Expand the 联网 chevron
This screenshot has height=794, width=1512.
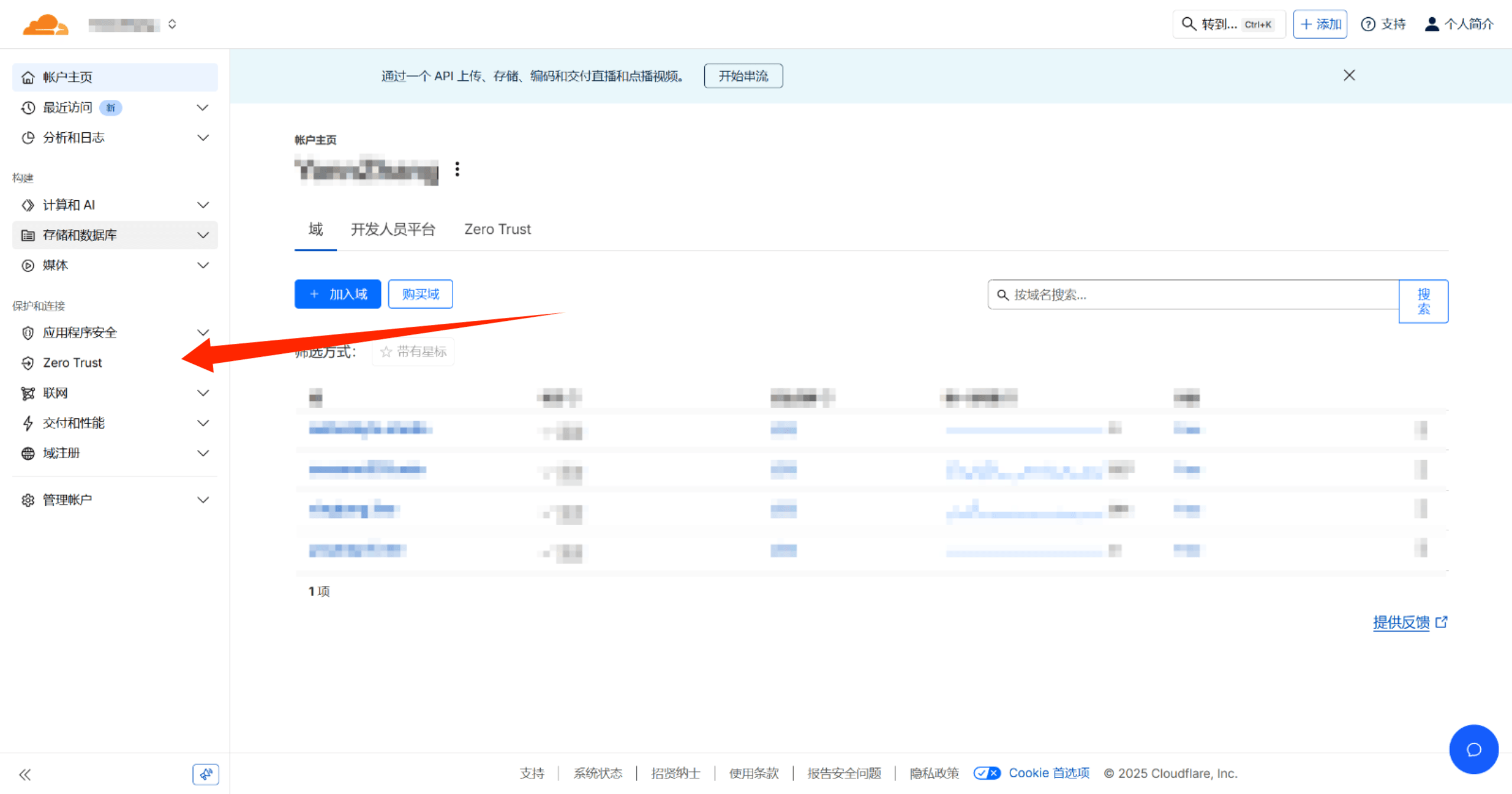pyautogui.click(x=203, y=393)
